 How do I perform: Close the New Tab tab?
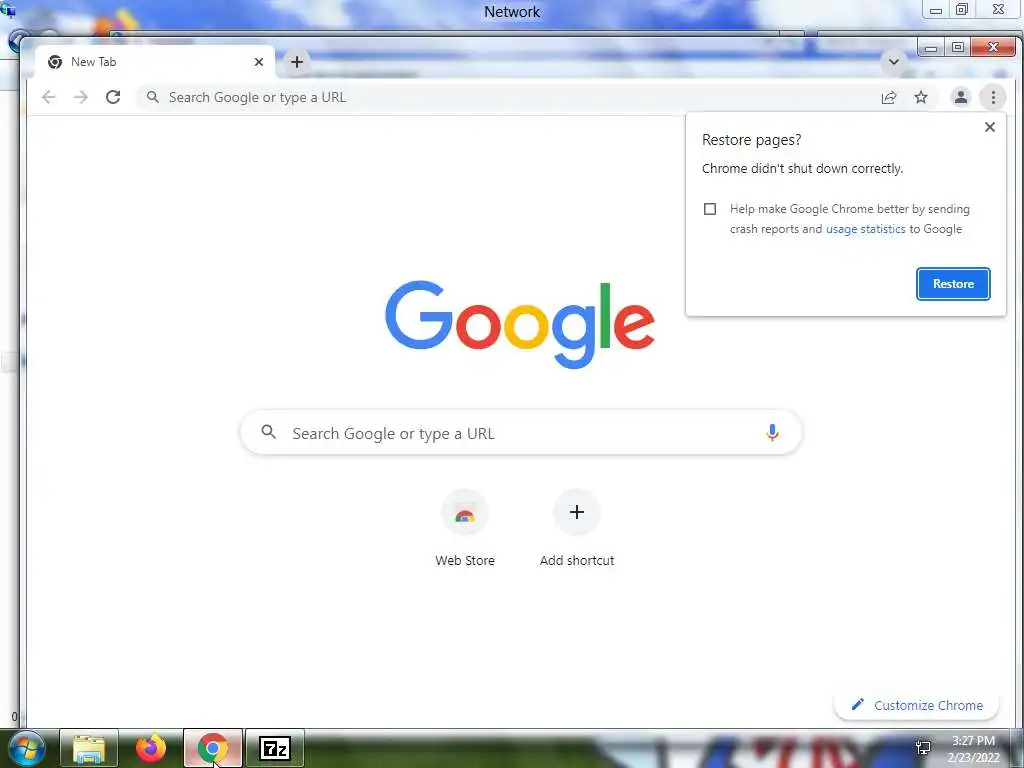[259, 62]
